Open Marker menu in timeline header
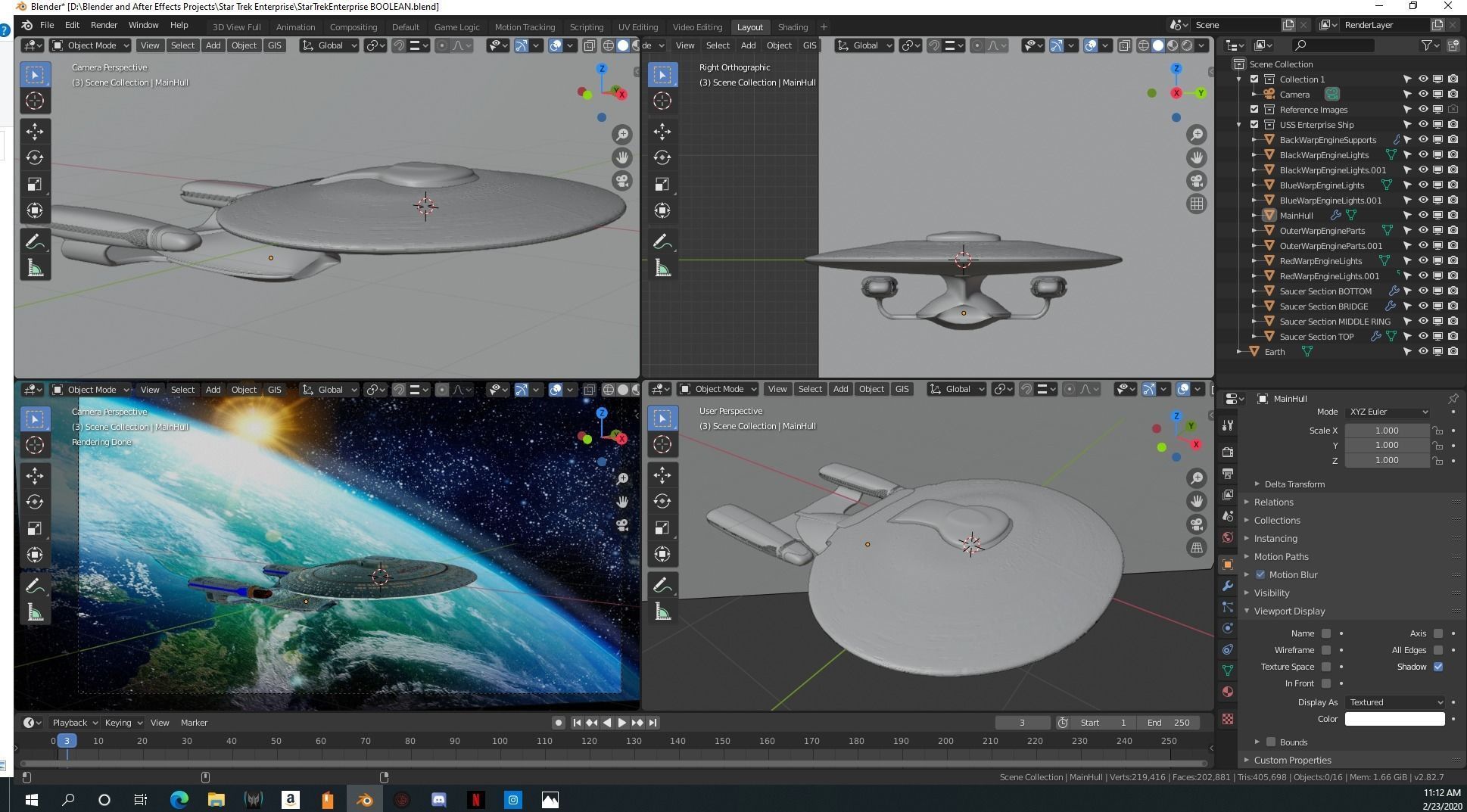This screenshot has width=1467, height=812. click(x=194, y=723)
